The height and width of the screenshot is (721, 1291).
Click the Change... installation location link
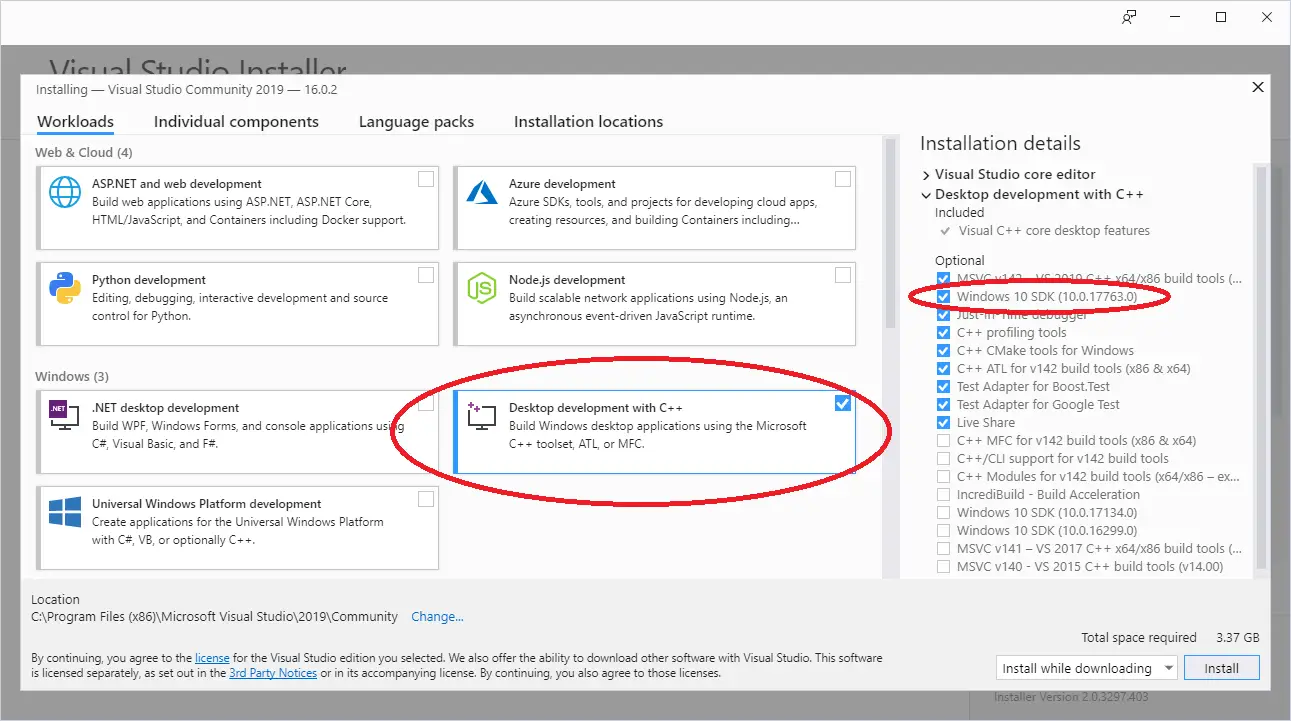point(437,616)
